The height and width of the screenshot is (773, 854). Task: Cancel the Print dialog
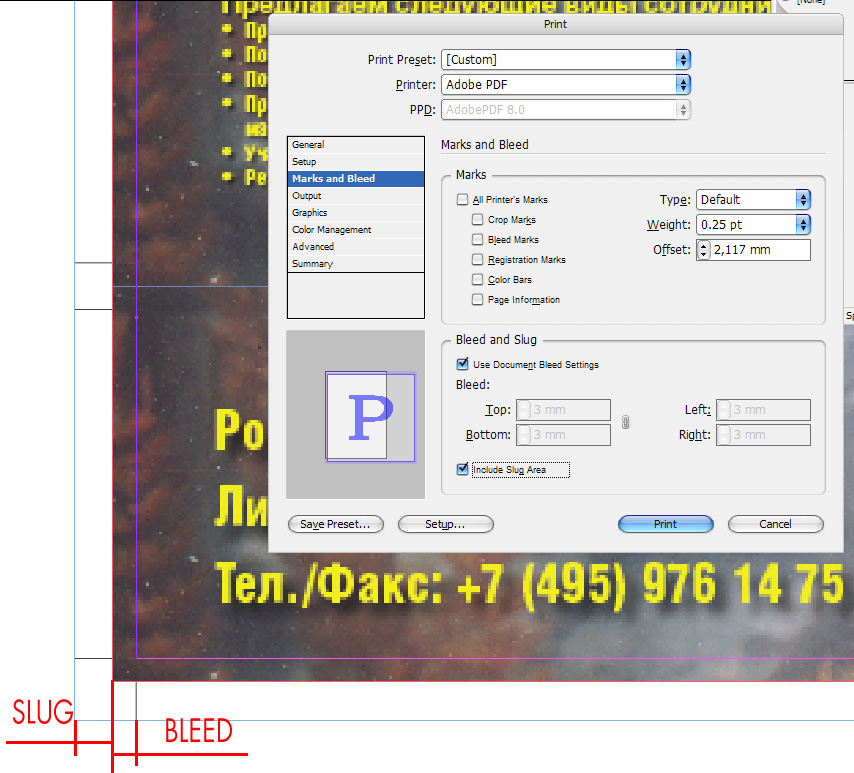coord(776,524)
